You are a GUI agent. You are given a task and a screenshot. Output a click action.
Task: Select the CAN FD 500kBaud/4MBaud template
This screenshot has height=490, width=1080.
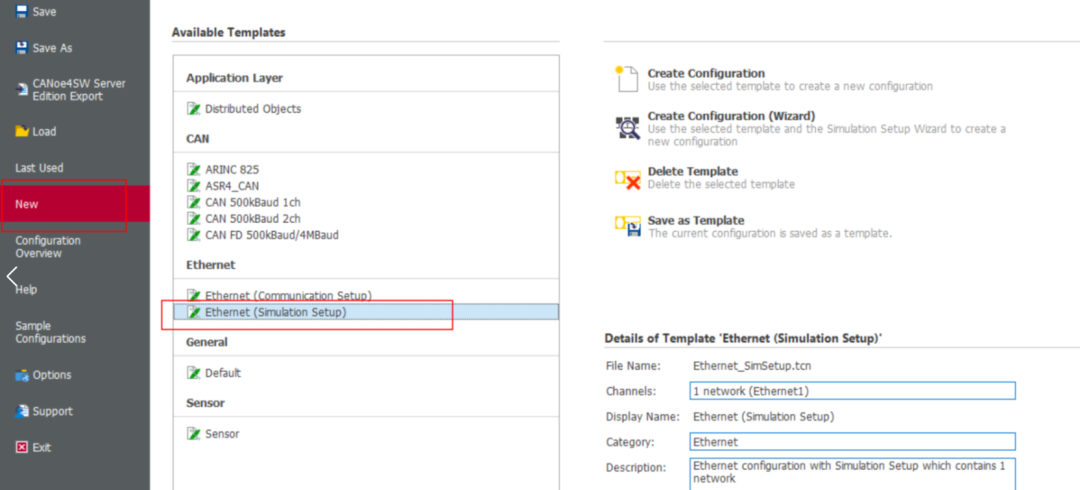(272, 235)
